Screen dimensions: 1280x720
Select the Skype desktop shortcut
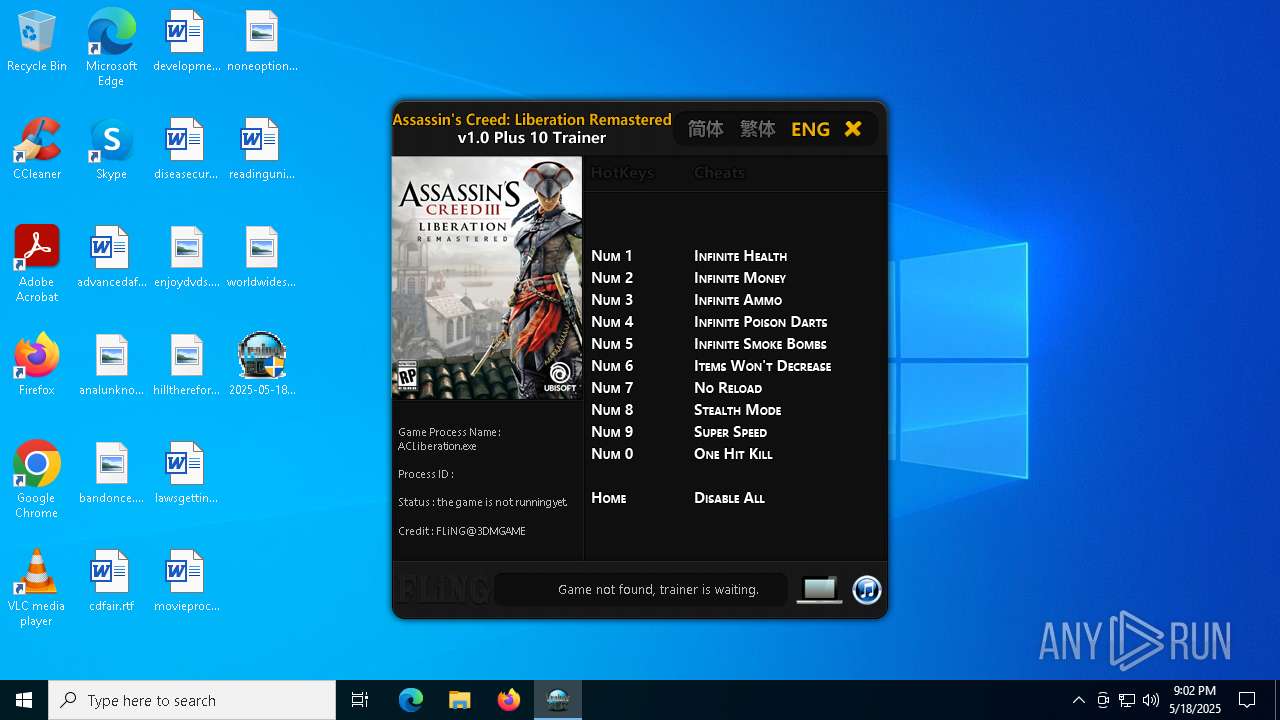pos(111,150)
